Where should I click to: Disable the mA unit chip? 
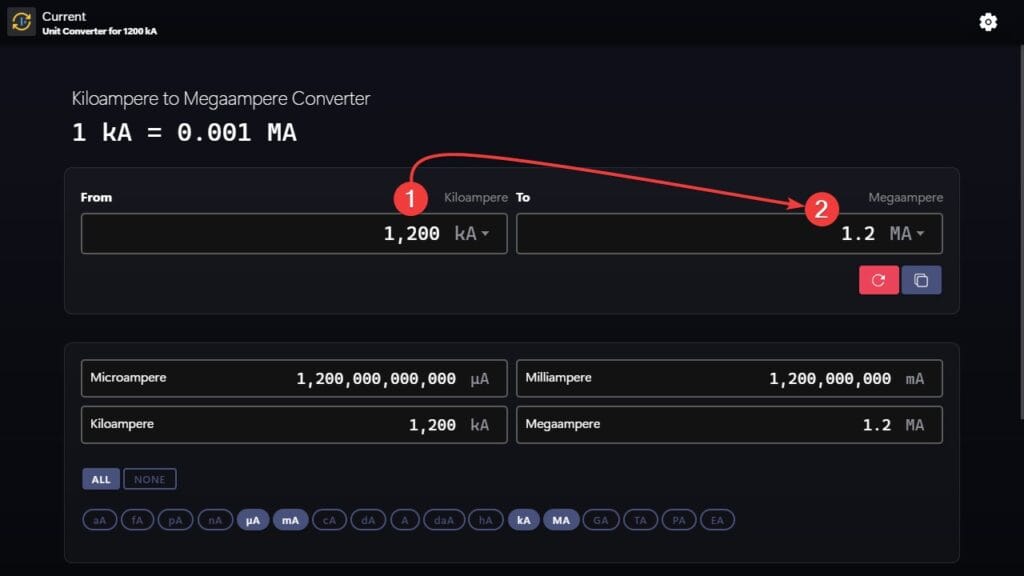(x=290, y=520)
